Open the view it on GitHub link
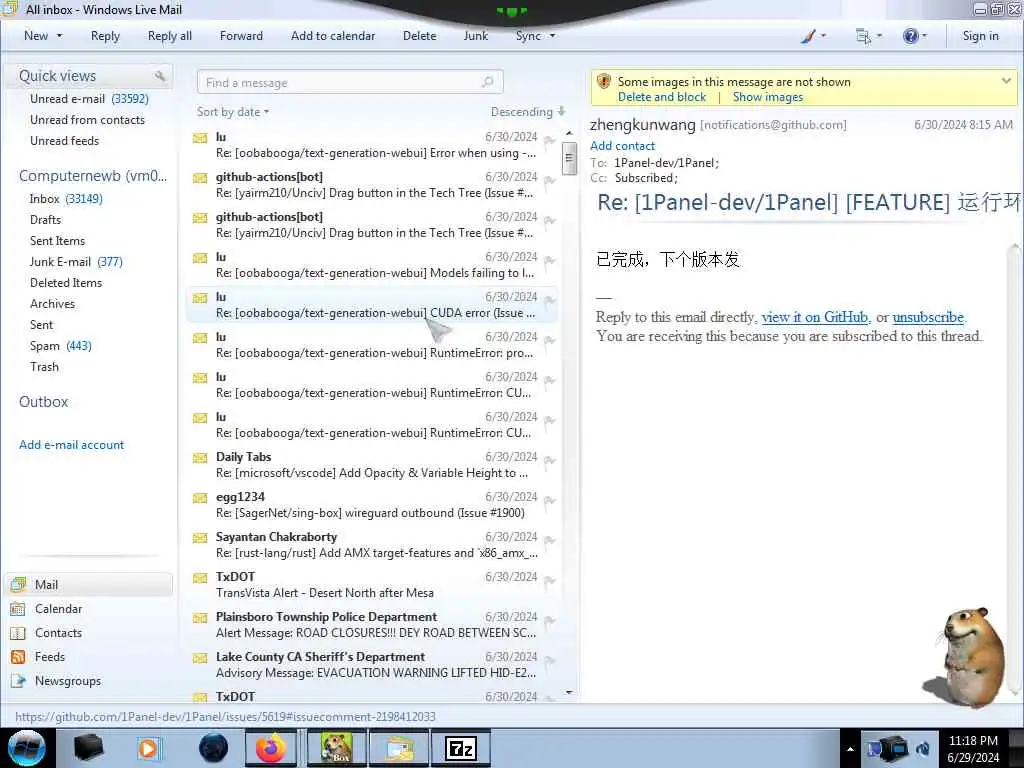Viewport: 1024px width, 768px height. click(815, 317)
